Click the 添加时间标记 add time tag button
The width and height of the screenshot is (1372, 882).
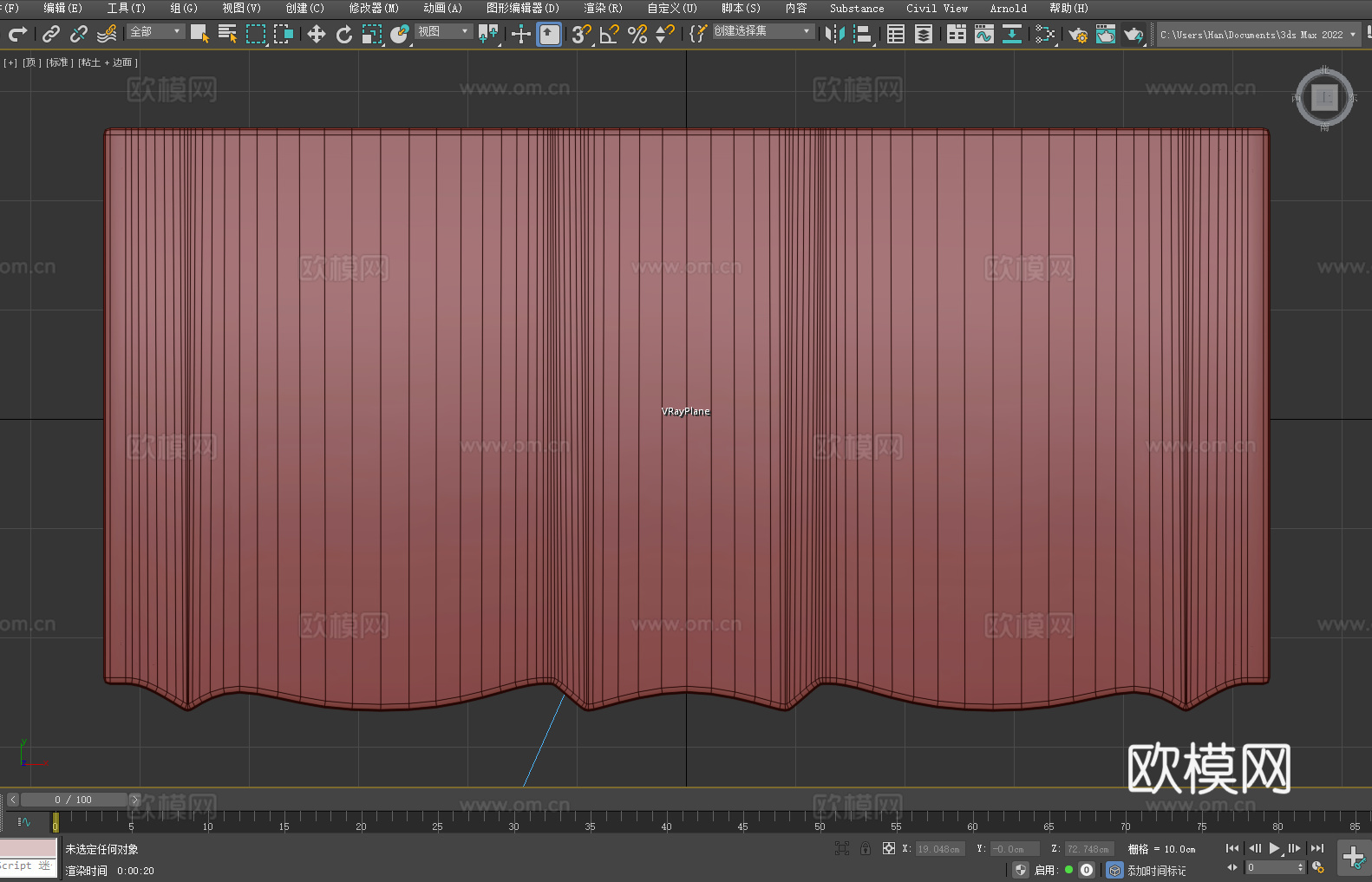pyautogui.click(x=1156, y=871)
